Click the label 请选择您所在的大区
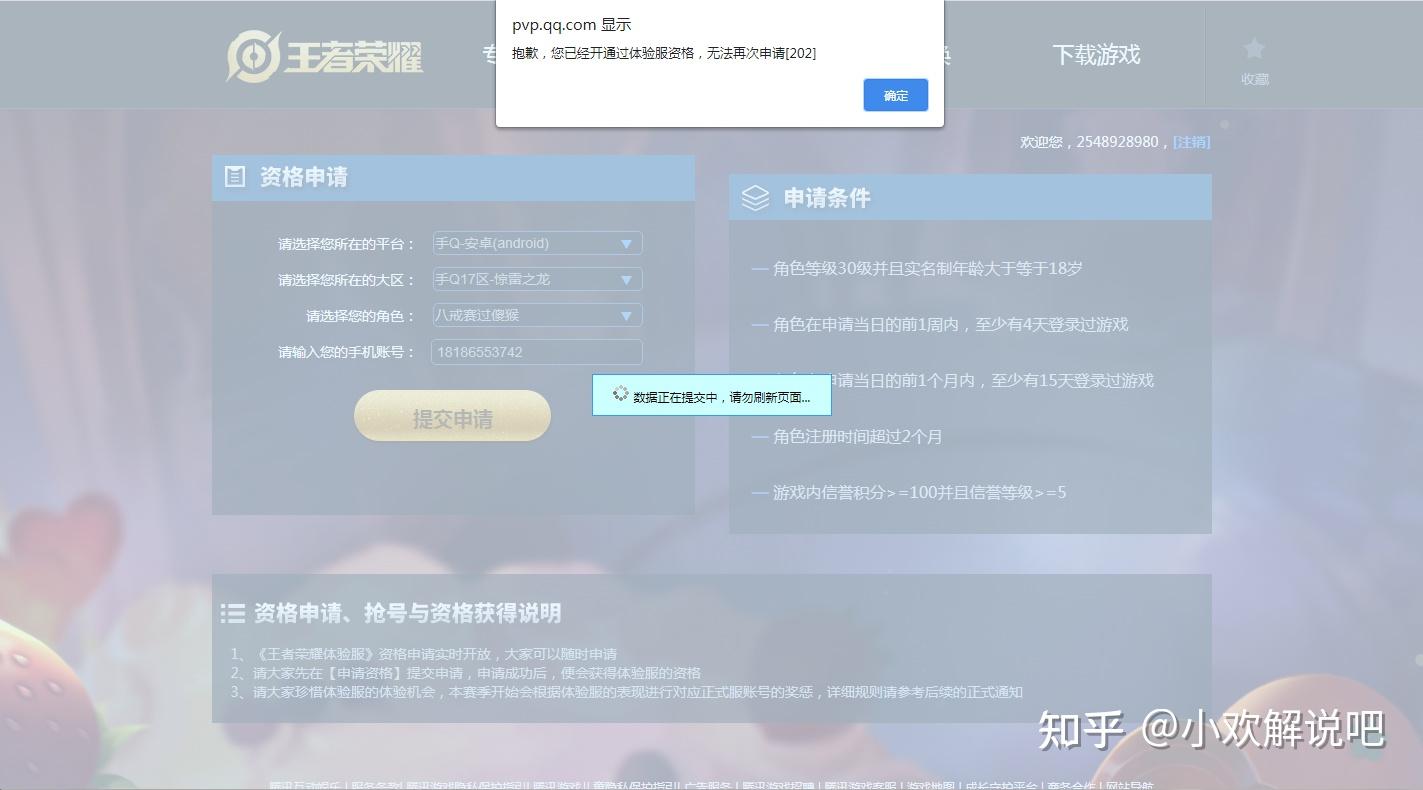This screenshot has width=1423, height=790. coord(346,280)
